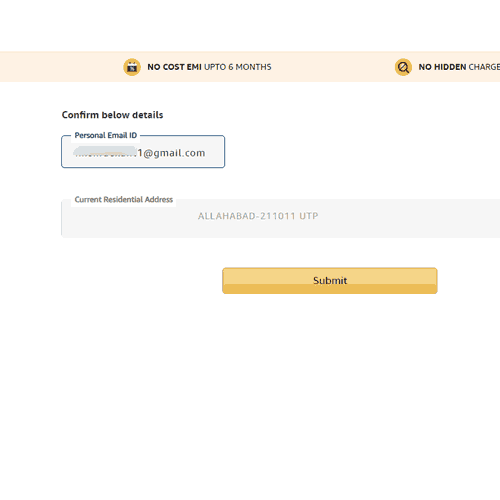Image resolution: width=500 pixels, height=500 pixels.
Task: Click the Submit button
Action: point(330,281)
